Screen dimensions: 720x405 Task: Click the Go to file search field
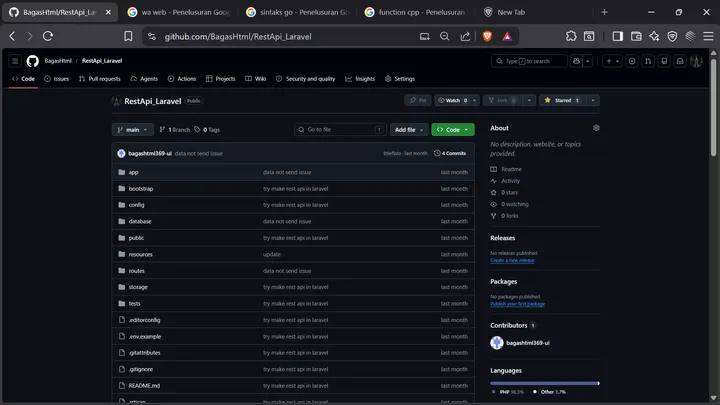coord(340,130)
